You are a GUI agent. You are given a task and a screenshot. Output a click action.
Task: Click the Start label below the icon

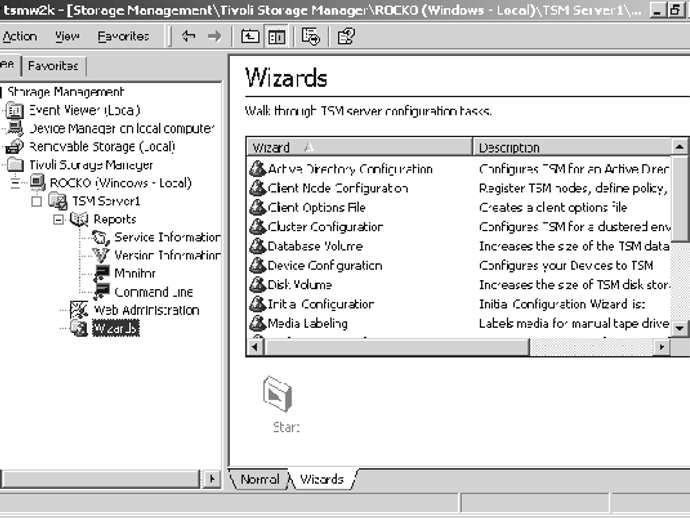click(x=286, y=427)
